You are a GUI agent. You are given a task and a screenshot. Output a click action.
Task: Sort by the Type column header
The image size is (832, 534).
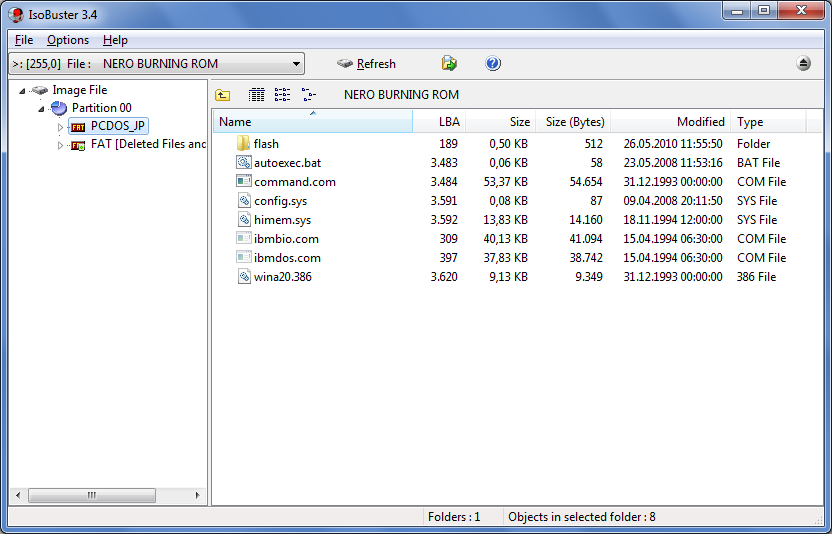768,122
